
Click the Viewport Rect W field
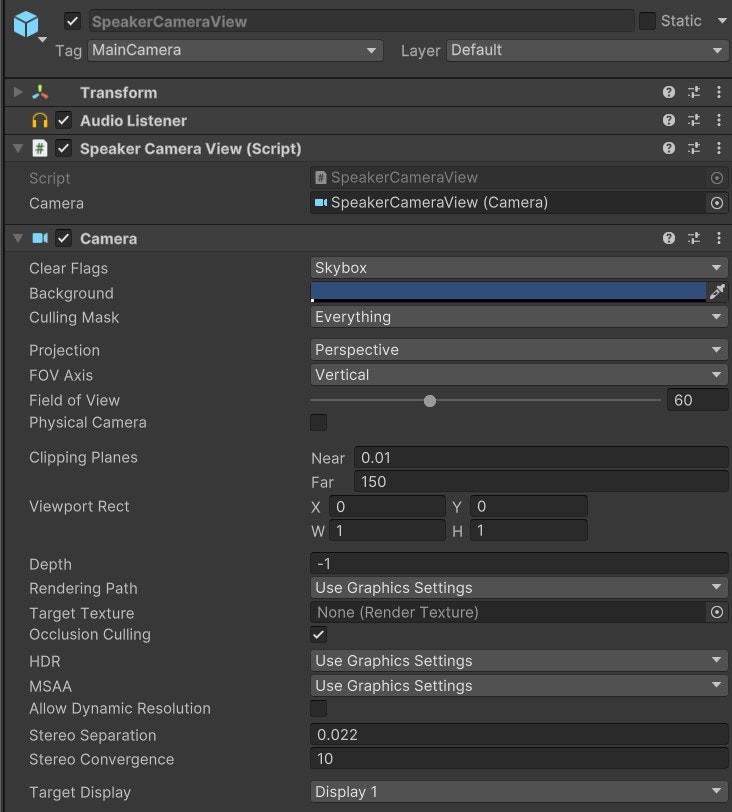(387, 531)
